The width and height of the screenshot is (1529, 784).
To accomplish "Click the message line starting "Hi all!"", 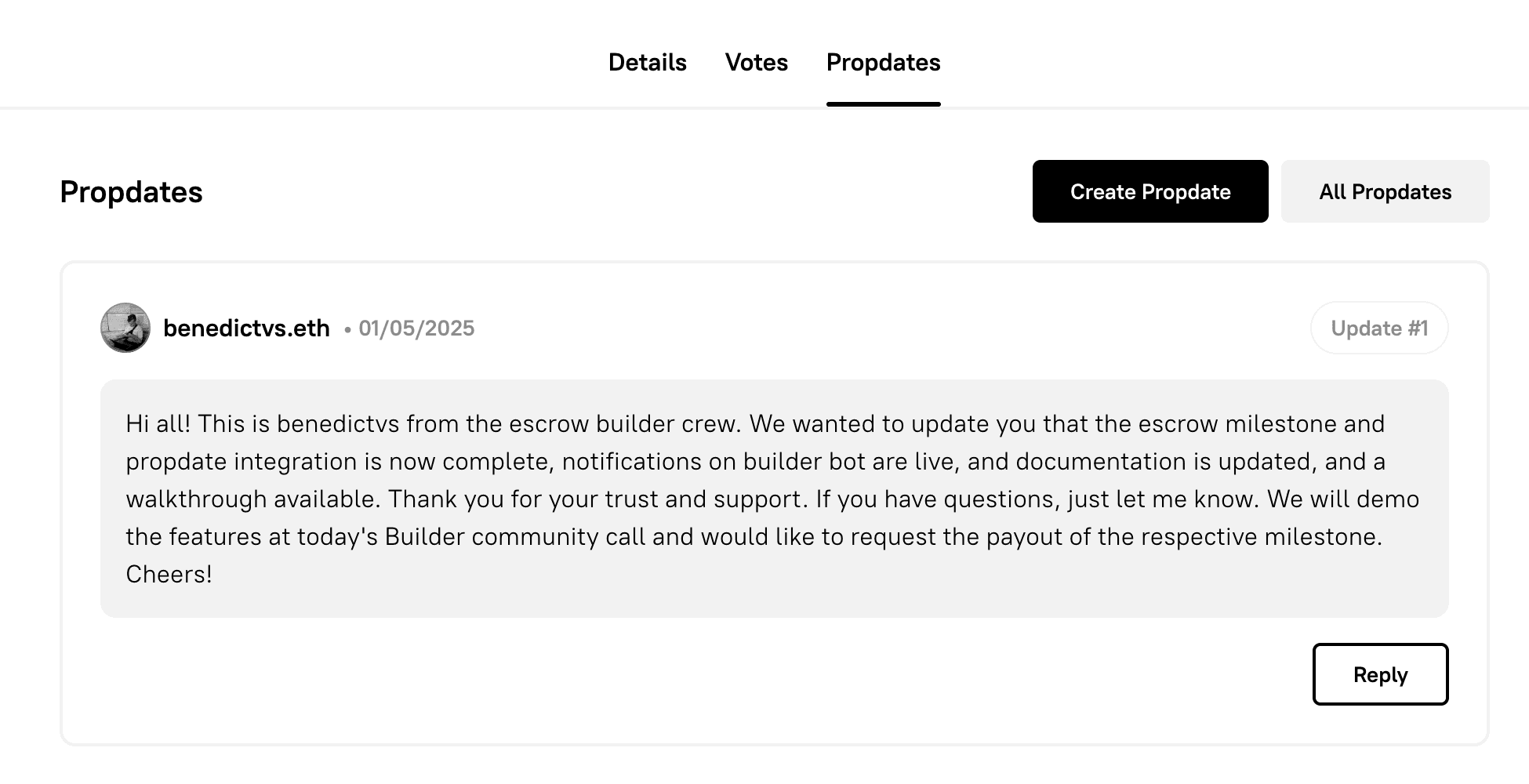I will coord(755,423).
